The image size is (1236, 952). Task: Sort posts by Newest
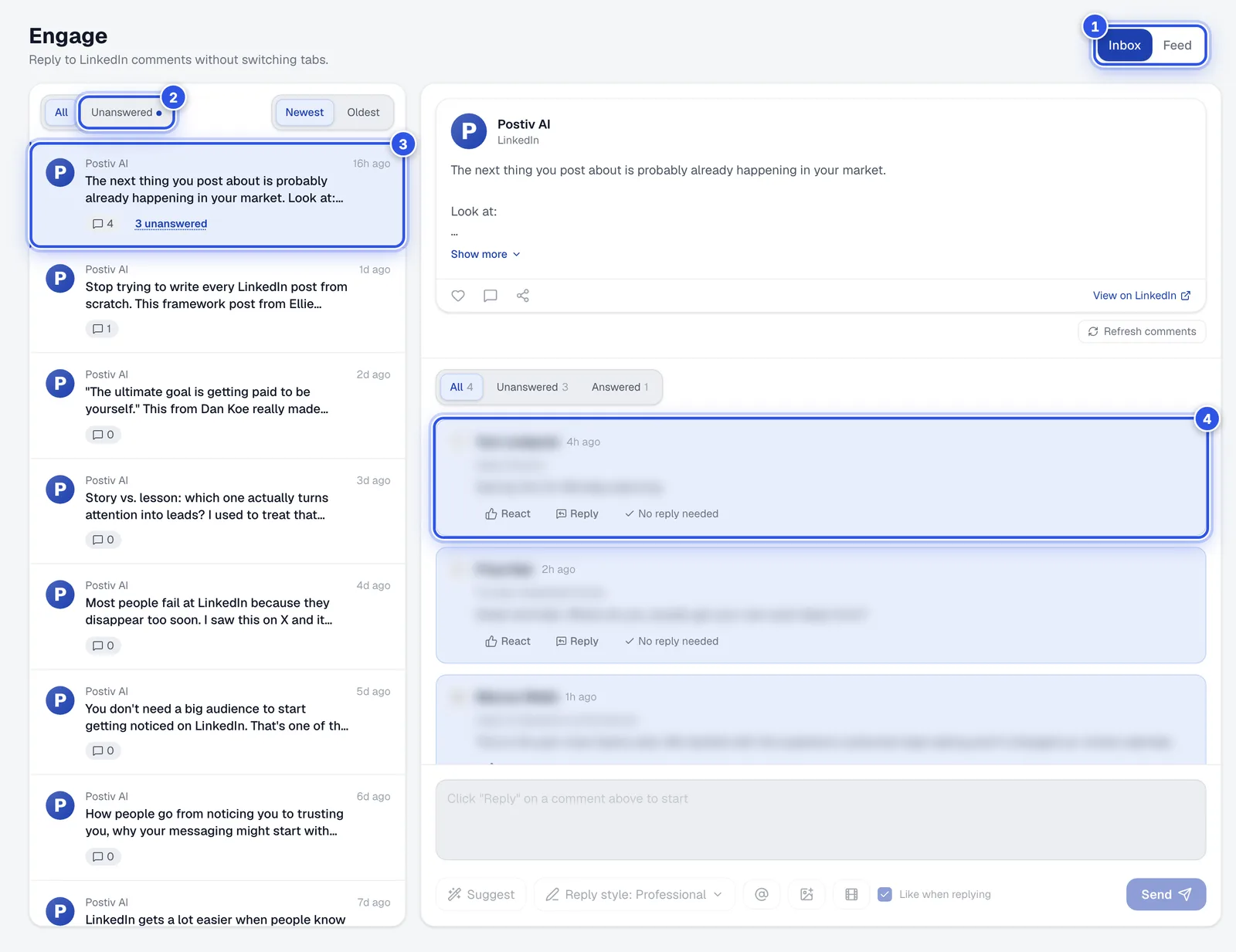304,113
